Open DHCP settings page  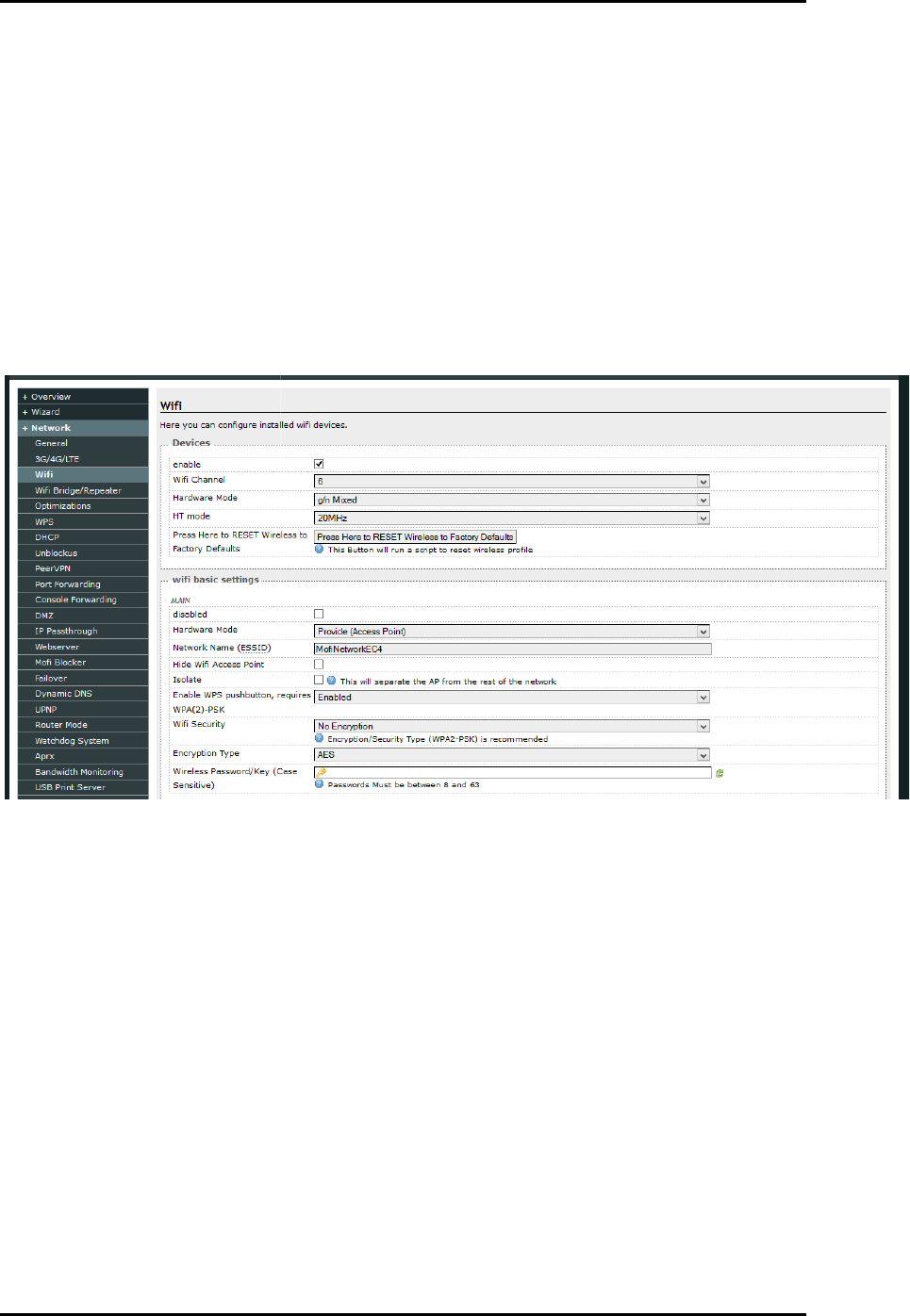click(83, 537)
